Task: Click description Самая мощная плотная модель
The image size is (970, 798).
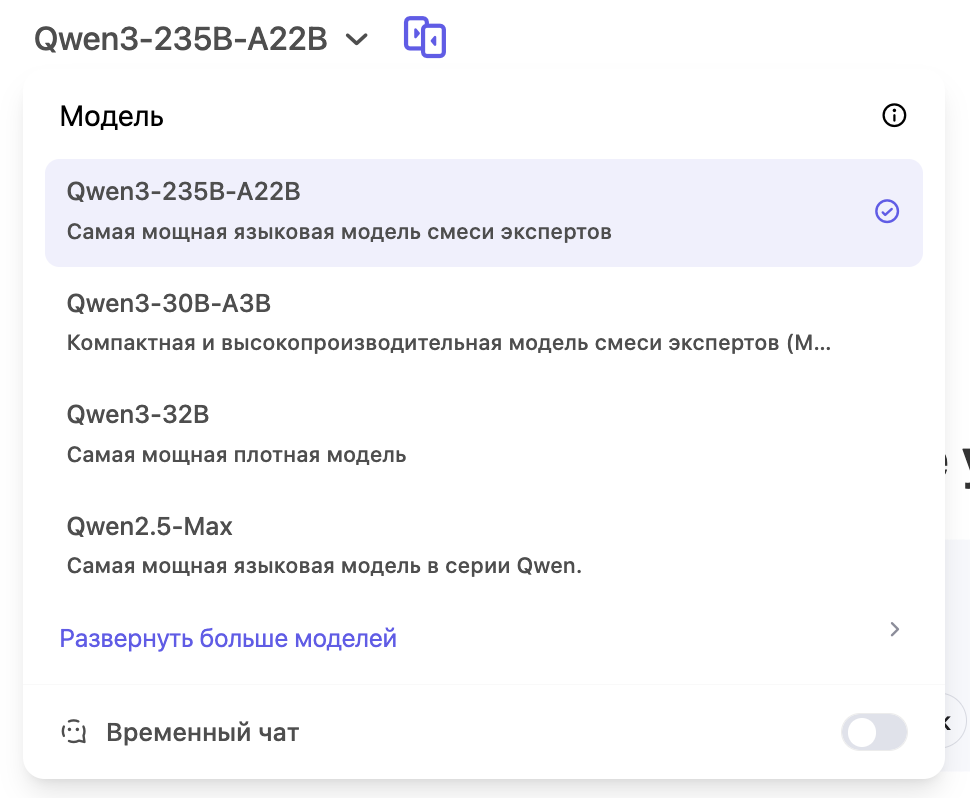Action: (237, 455)
